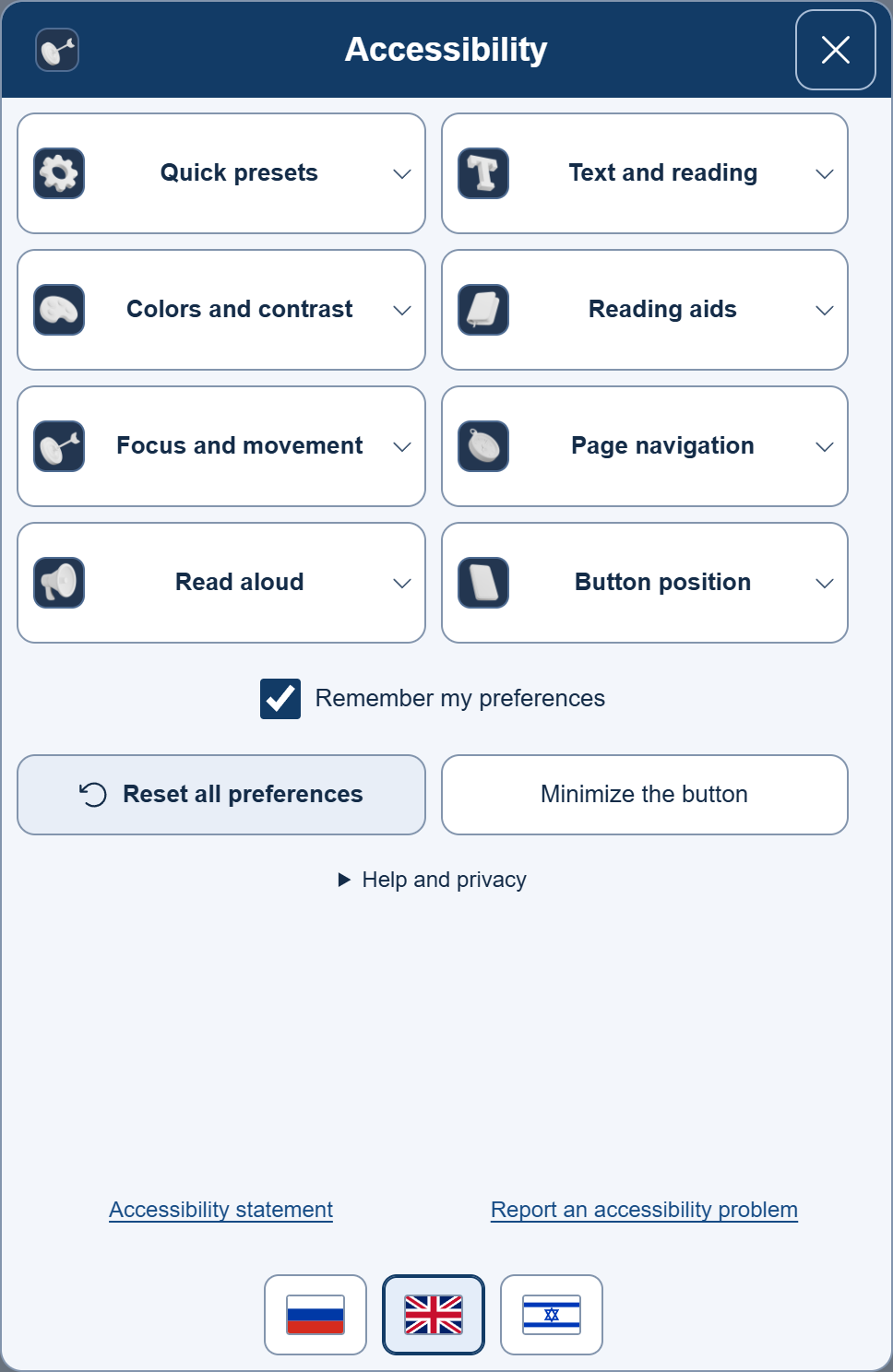Click the Focus and movement pin icon
Image resolution: width=893 pixels, height=1372 pixels.
pos(59,446)
